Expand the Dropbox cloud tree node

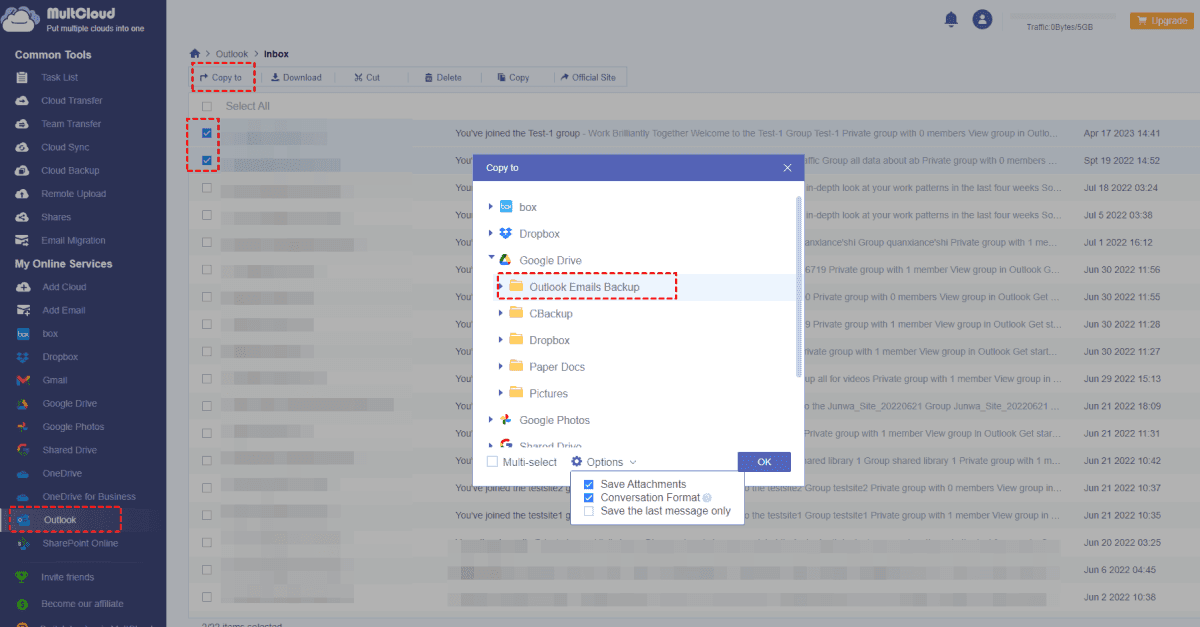pyautogui.click(x=490, y=233)
